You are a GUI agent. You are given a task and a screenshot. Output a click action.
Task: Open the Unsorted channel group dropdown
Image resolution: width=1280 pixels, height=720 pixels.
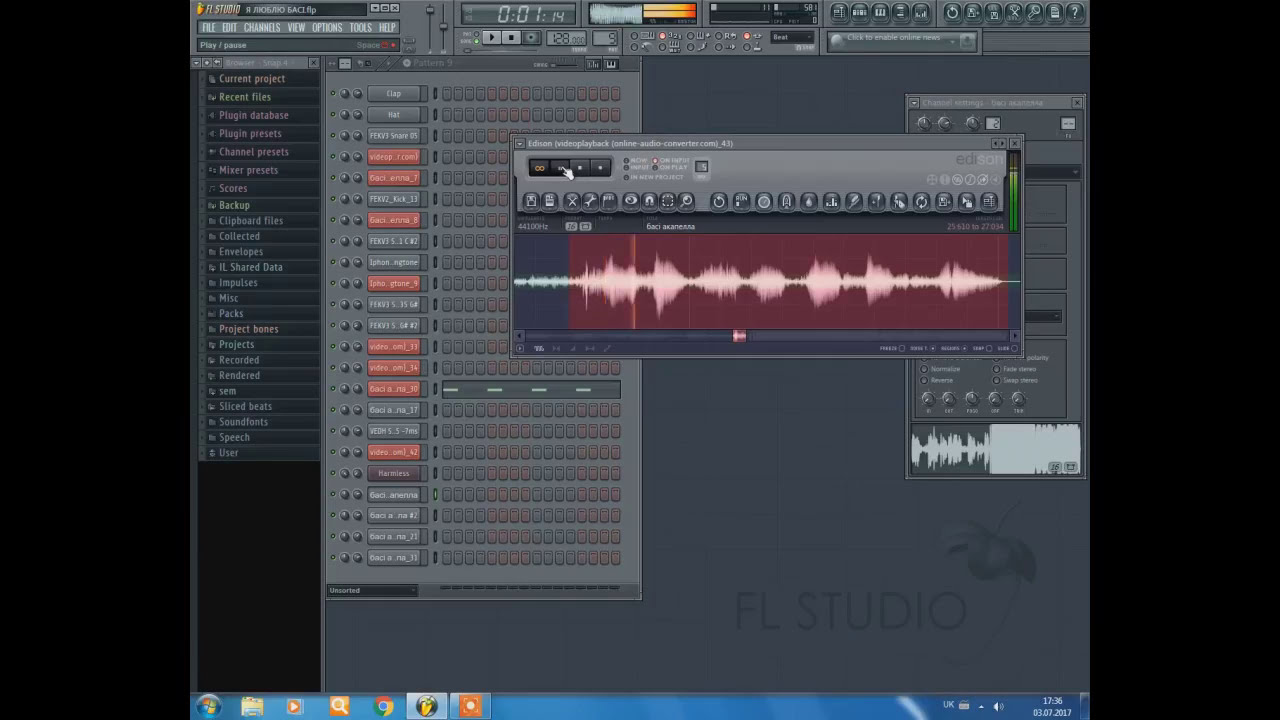pos(372,591)
